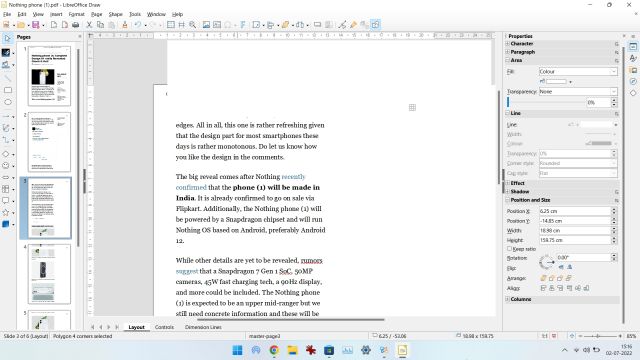Tick the Keep ratio checkbox
Screen dimensions: 640x360
pyautogui.click(x=509, y=249)
